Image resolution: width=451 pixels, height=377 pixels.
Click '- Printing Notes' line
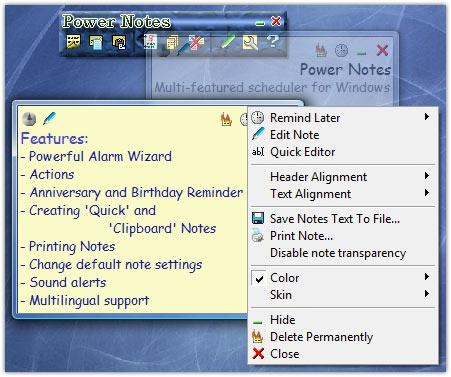click(x=68, y=247)
